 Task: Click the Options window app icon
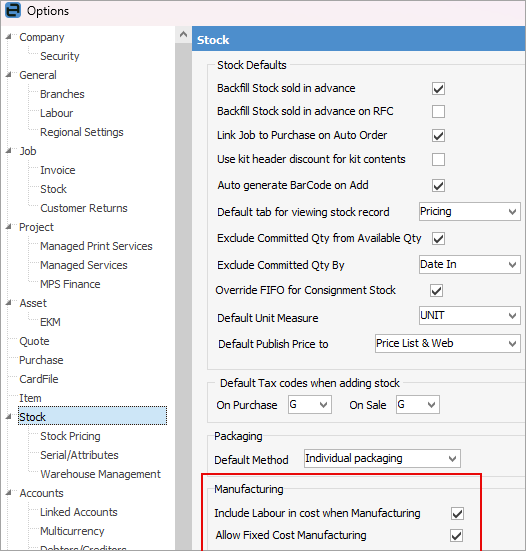click(x=13, y=10)
